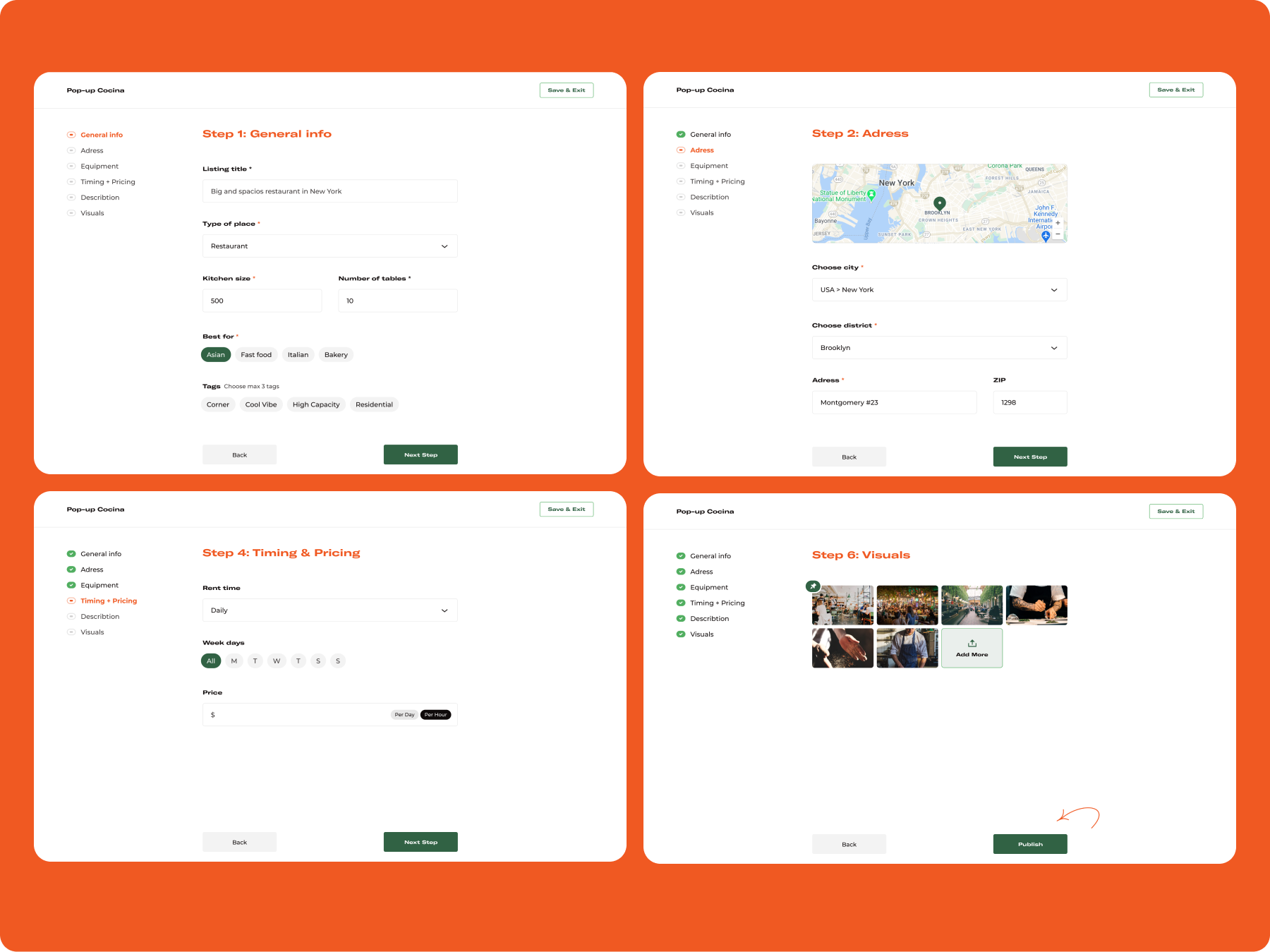Select the Residential tag
The width and height of the screenshot is (1270, 952).
coord(374,404)
